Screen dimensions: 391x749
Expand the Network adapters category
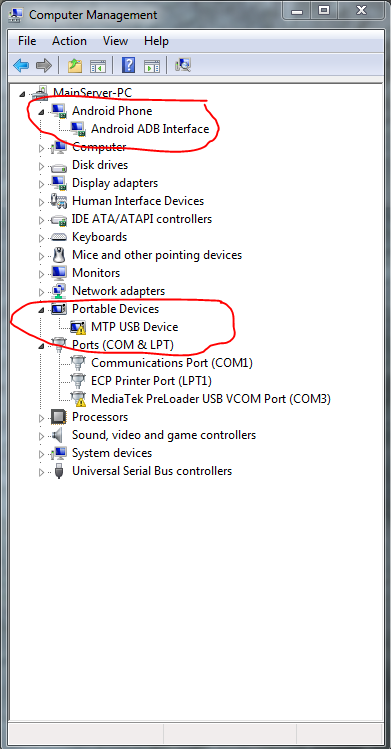41,292
